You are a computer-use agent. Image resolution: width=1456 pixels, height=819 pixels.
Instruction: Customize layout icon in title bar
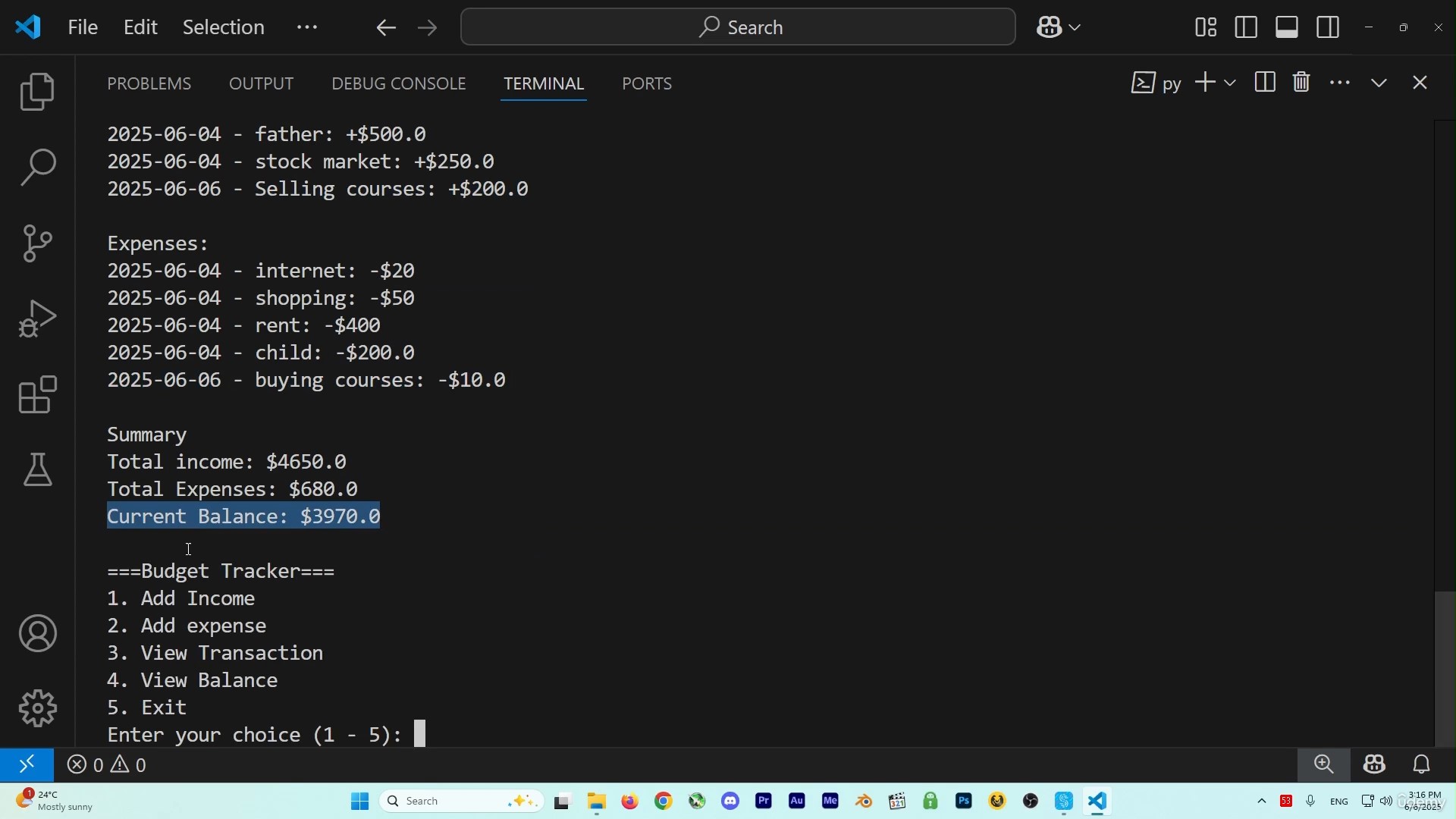[1206, 27]
